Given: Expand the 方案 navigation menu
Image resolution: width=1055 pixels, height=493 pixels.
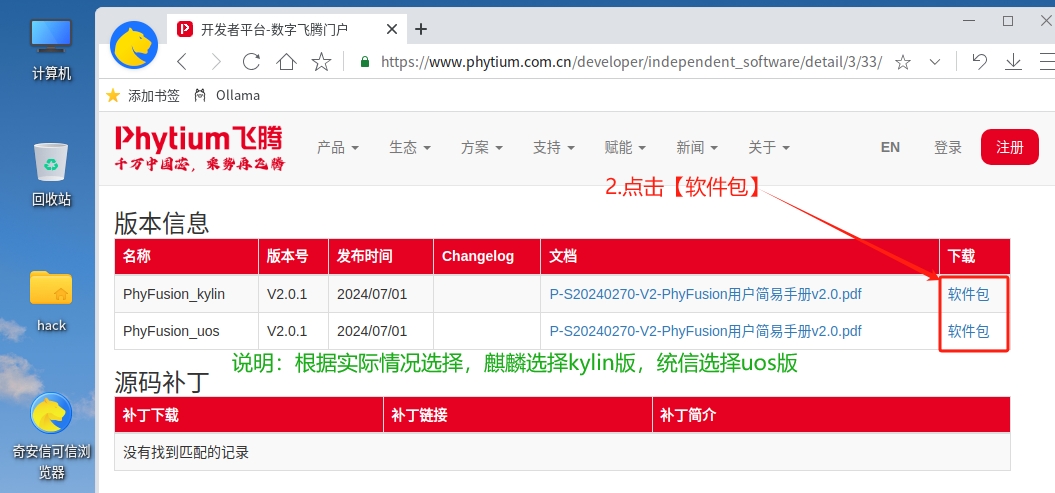Looking at the screenshot, I should tap(482, 147).
